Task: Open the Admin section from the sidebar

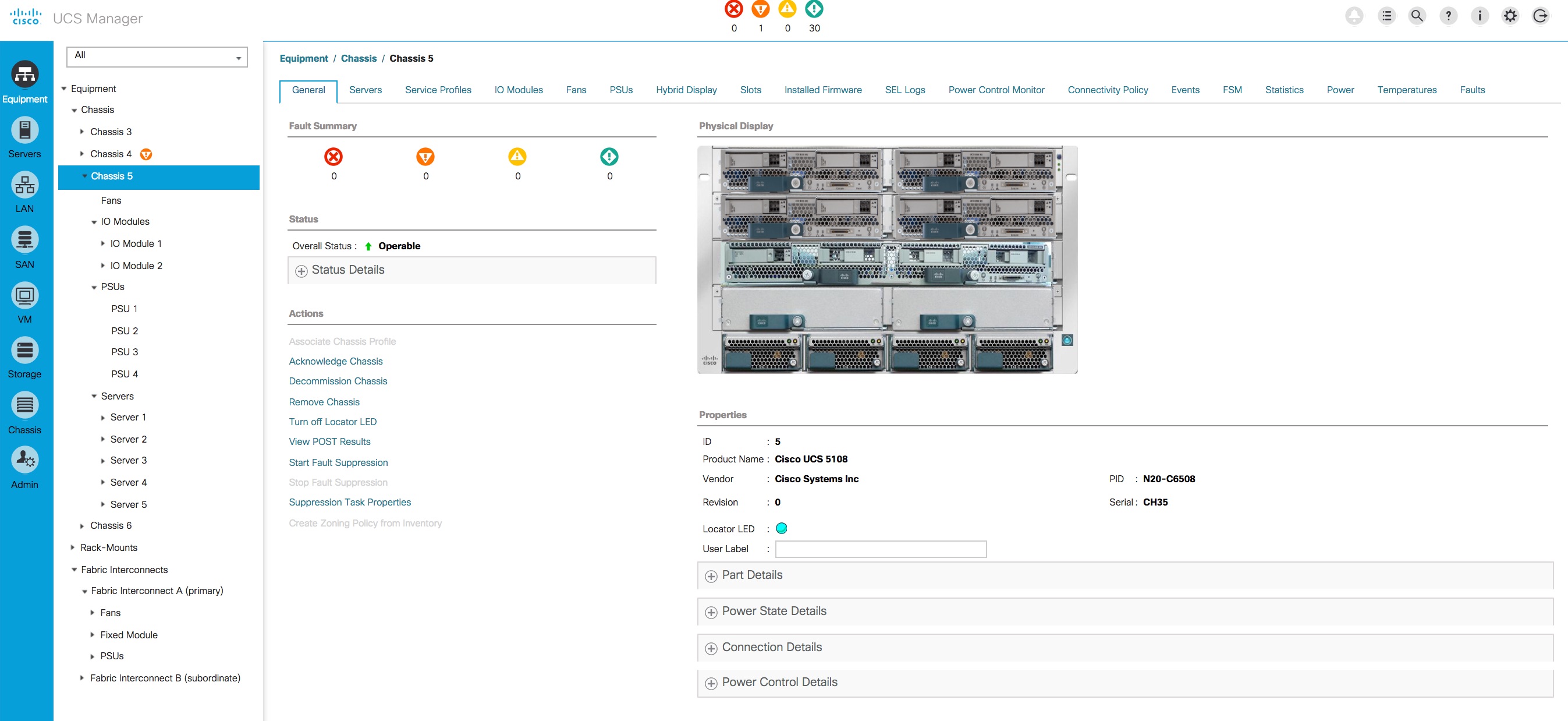Action: (25, 466)
